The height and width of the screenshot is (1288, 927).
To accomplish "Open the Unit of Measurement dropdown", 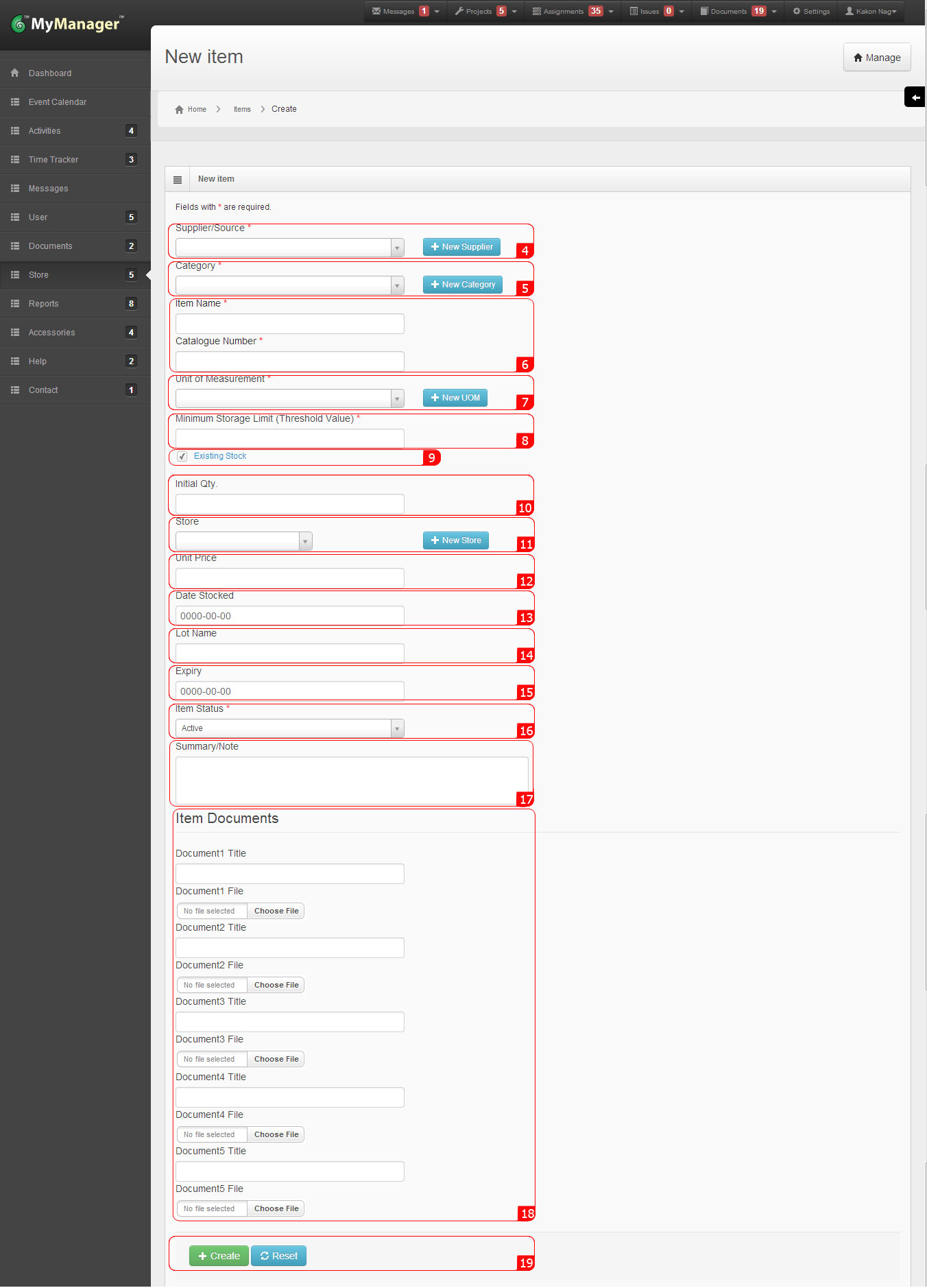I will [290, 398].
